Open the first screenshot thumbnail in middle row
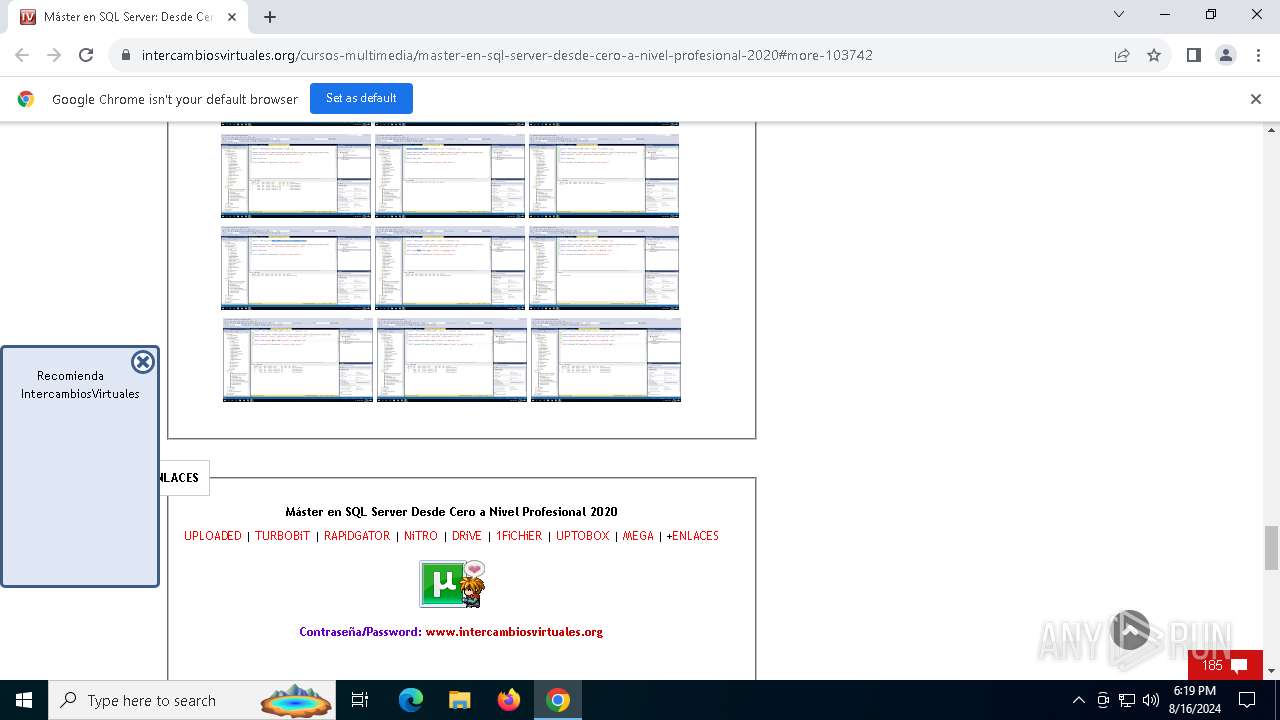 pos(296,268)
